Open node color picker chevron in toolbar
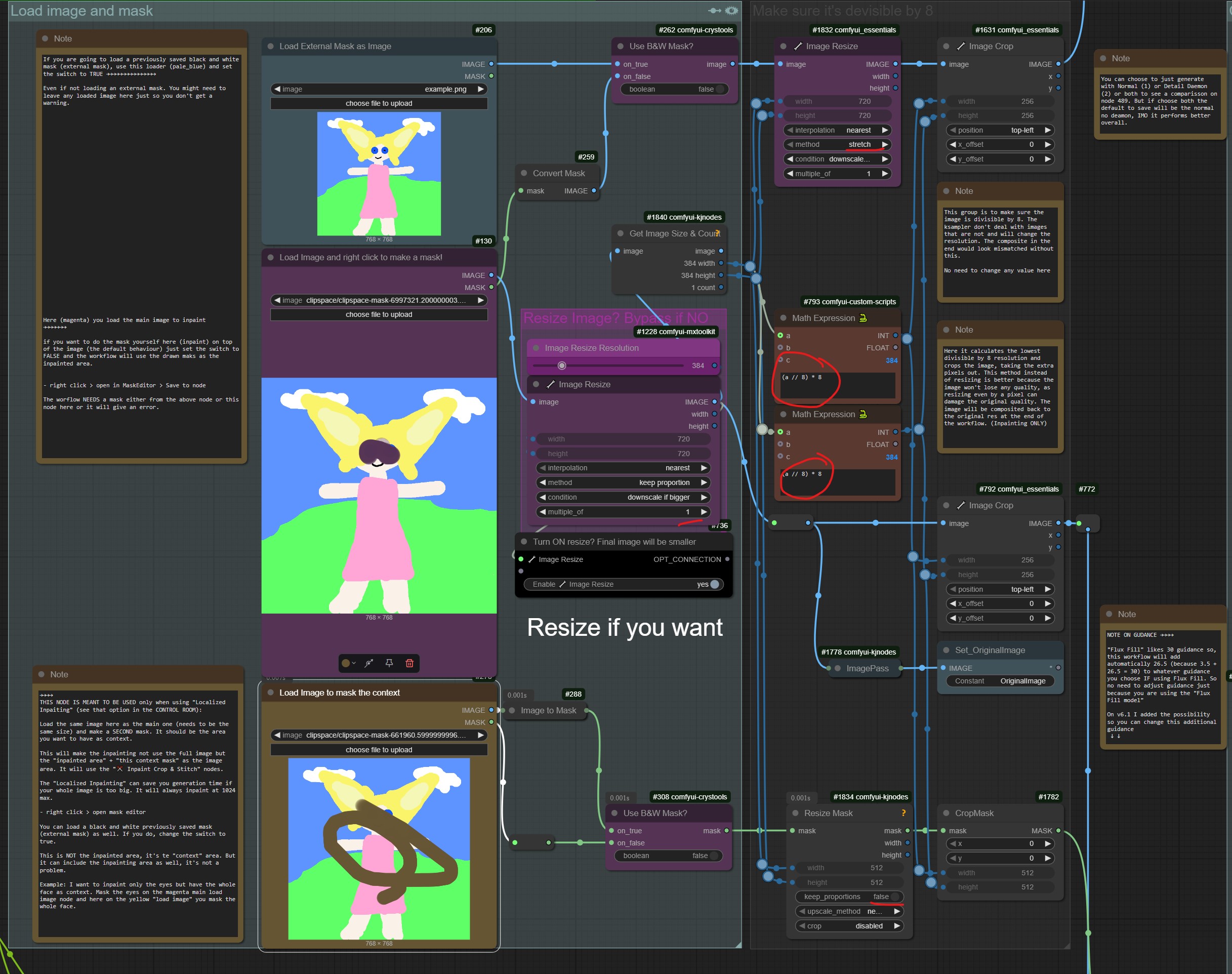Image resolution: width=1232 pixels, height=974 pixels. tap(353, 663)
